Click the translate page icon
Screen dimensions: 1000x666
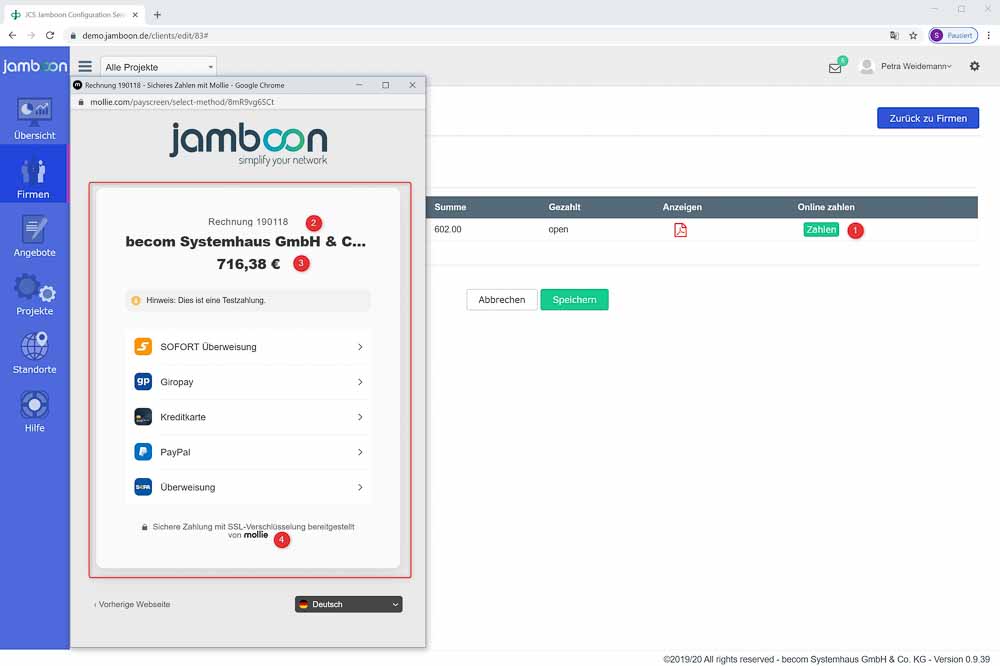[894, 35]
